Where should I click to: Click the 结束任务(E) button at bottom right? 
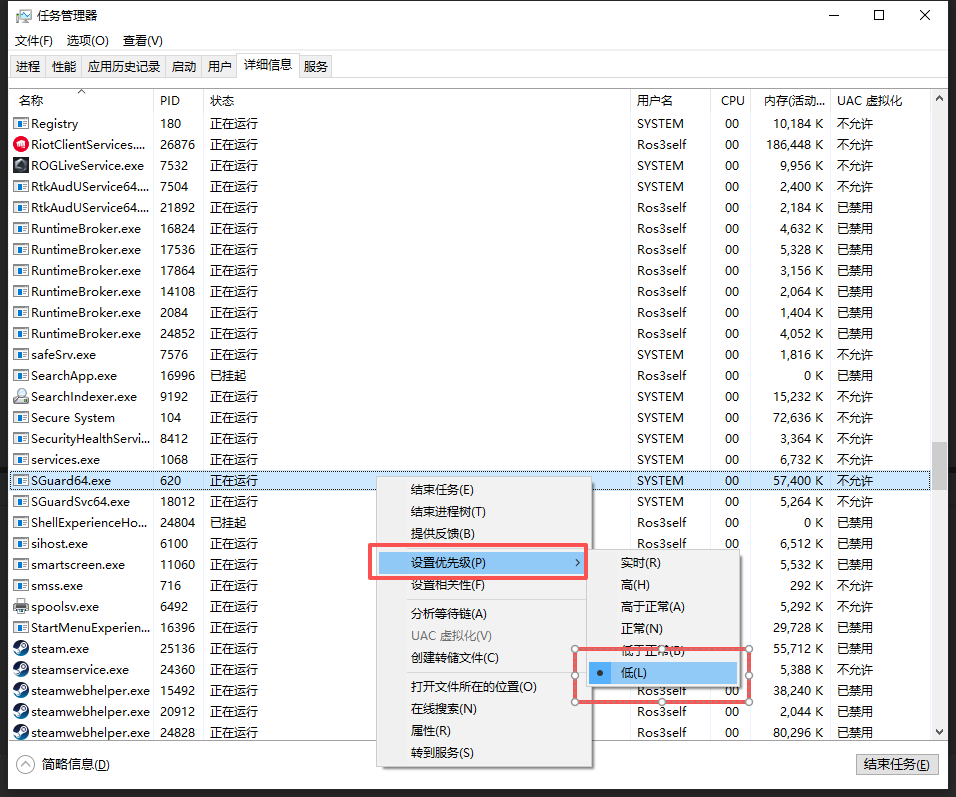pos(897,765)
